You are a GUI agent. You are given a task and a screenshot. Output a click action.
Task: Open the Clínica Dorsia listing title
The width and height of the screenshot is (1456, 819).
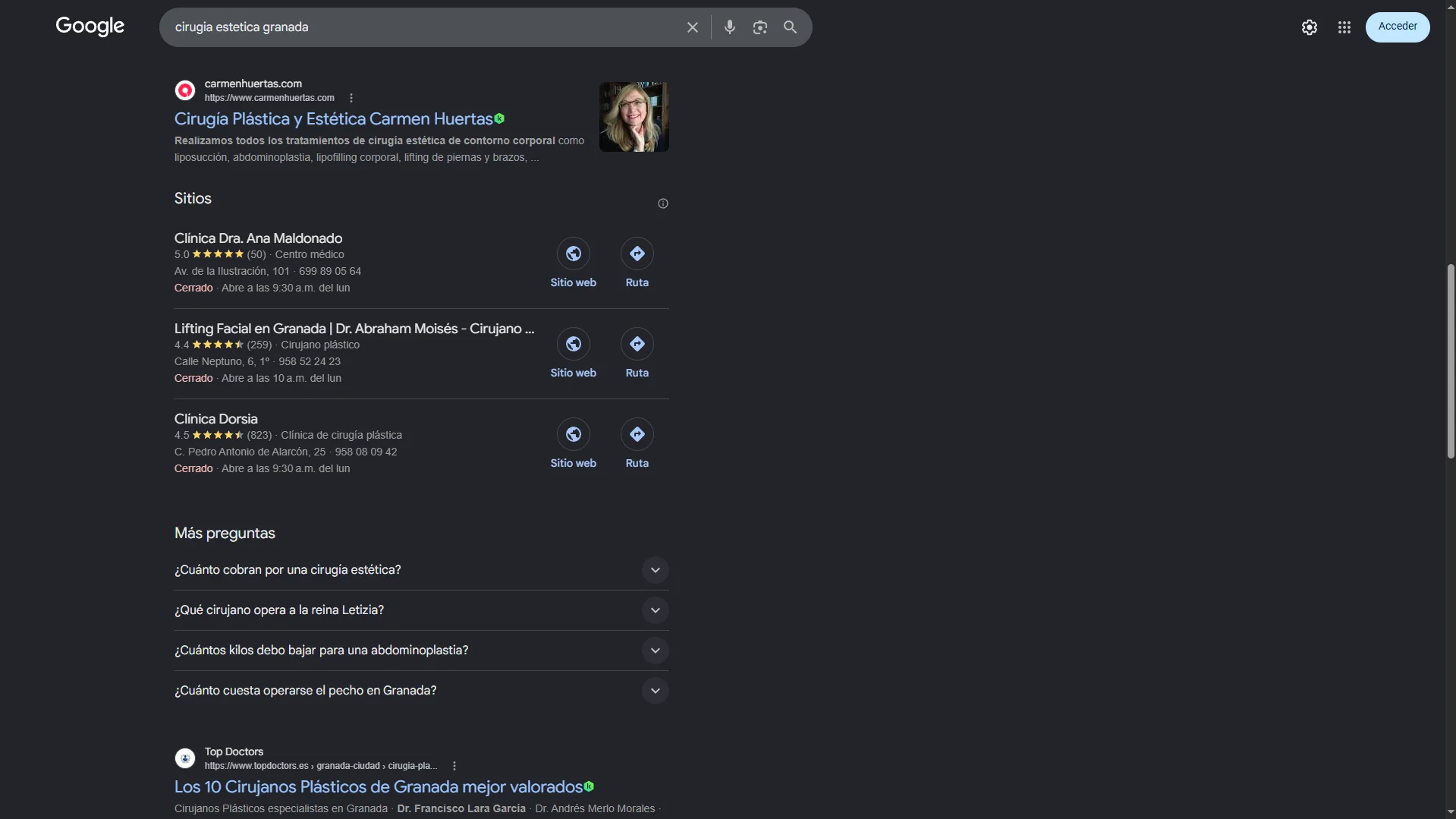pyautogui.click(x=215, y=419)
